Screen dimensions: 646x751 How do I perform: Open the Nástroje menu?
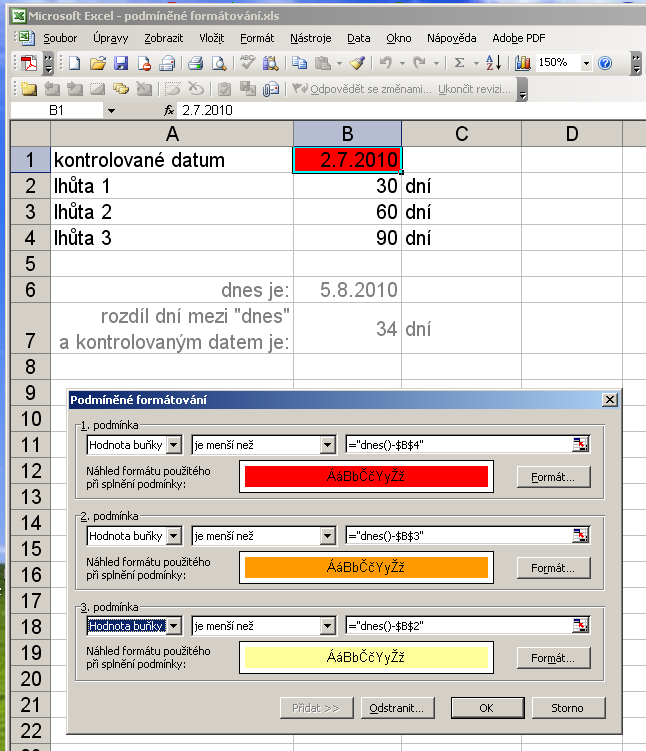coord(310,38)
